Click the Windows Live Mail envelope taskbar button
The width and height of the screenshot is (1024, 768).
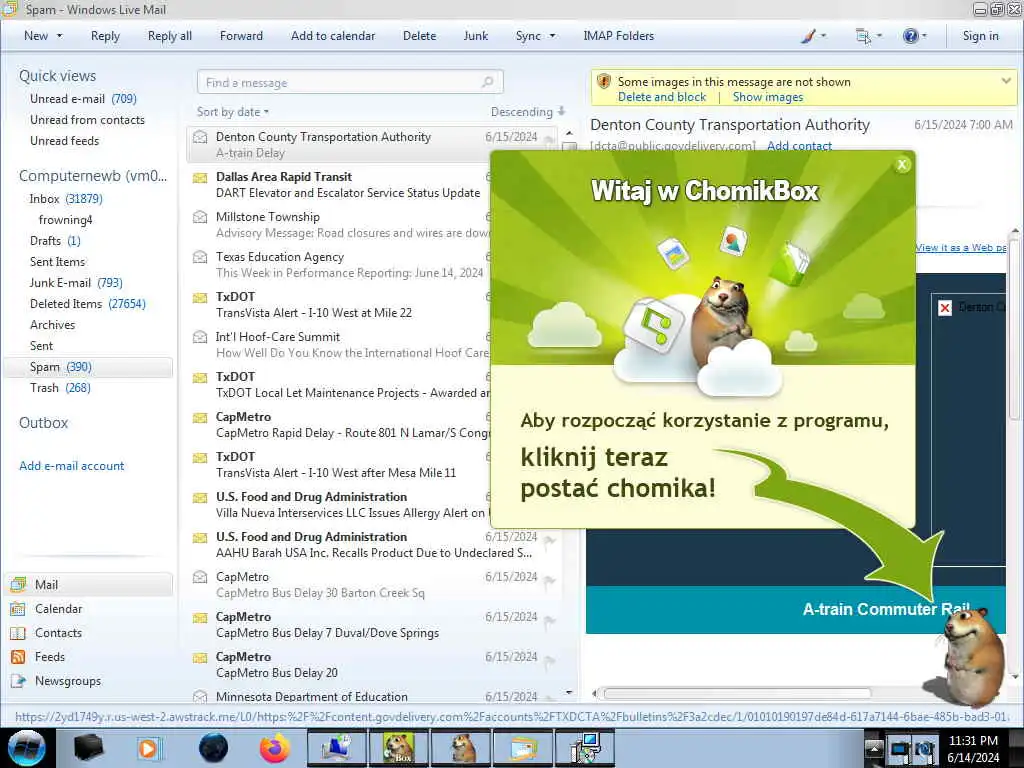tap(522, 748)
